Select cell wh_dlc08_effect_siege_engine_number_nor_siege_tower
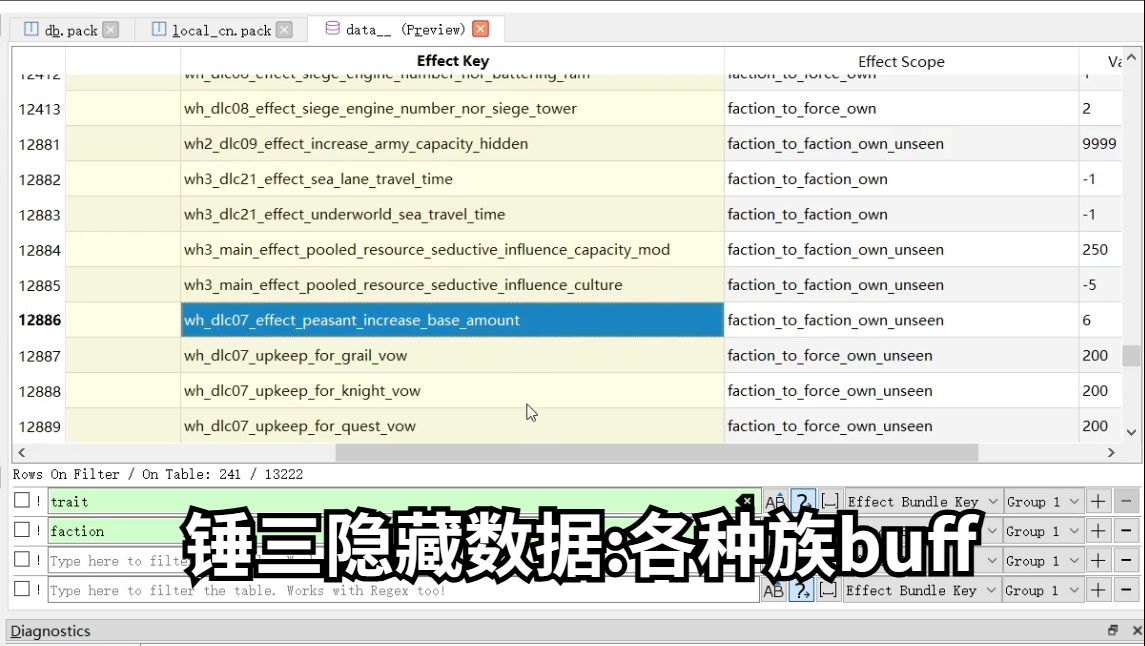 452,109
